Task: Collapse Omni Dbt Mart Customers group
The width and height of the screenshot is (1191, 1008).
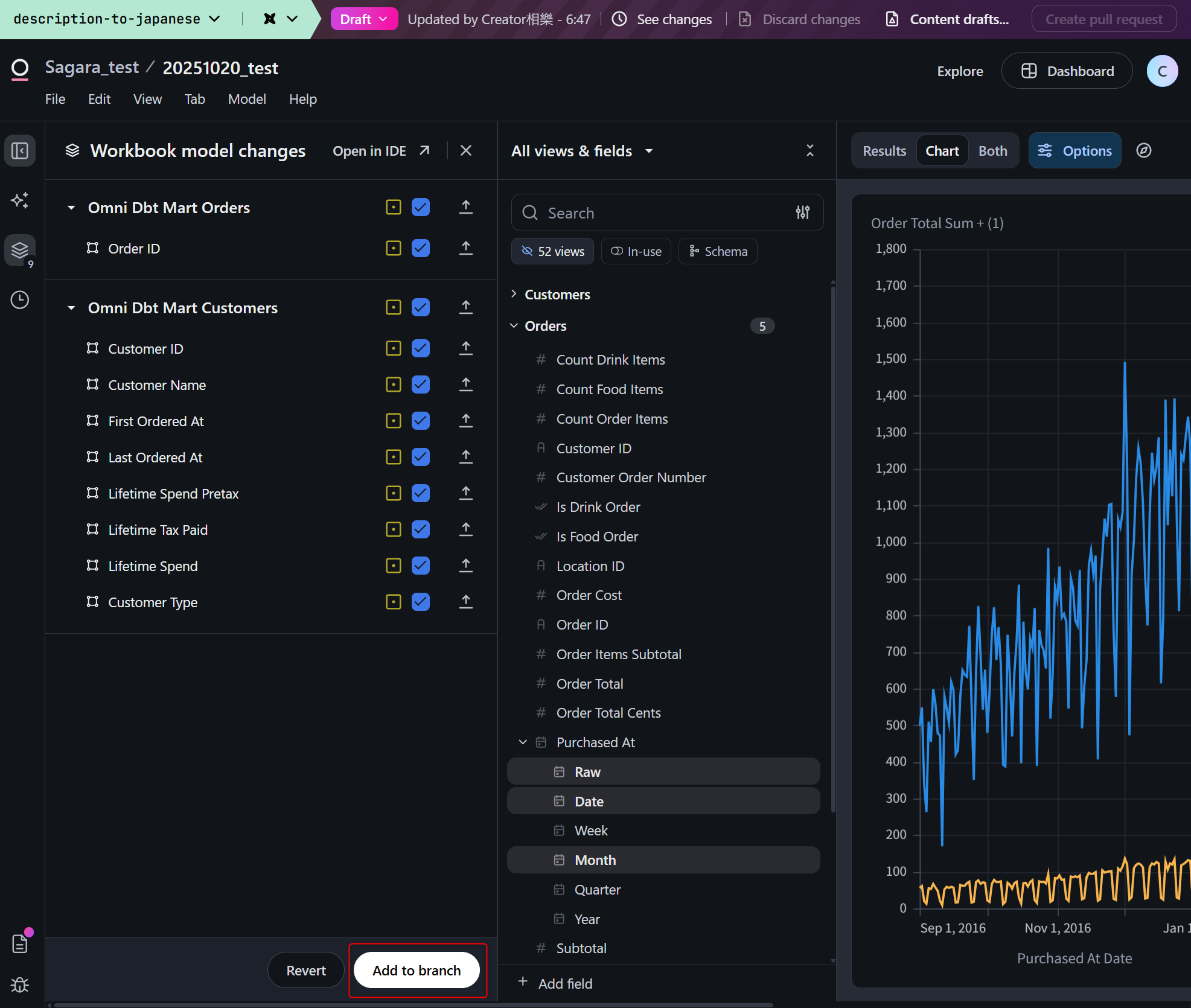Action: [x=71, y=308]
